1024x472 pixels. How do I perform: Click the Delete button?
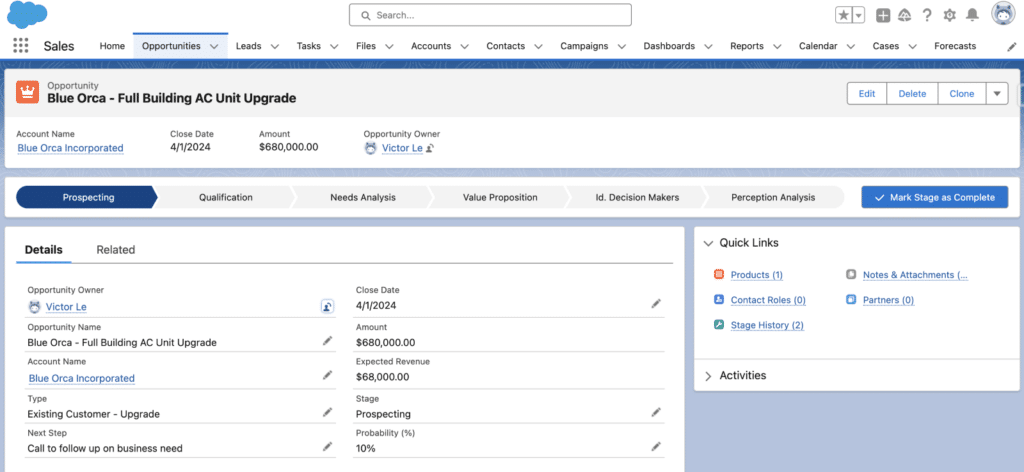912,93
